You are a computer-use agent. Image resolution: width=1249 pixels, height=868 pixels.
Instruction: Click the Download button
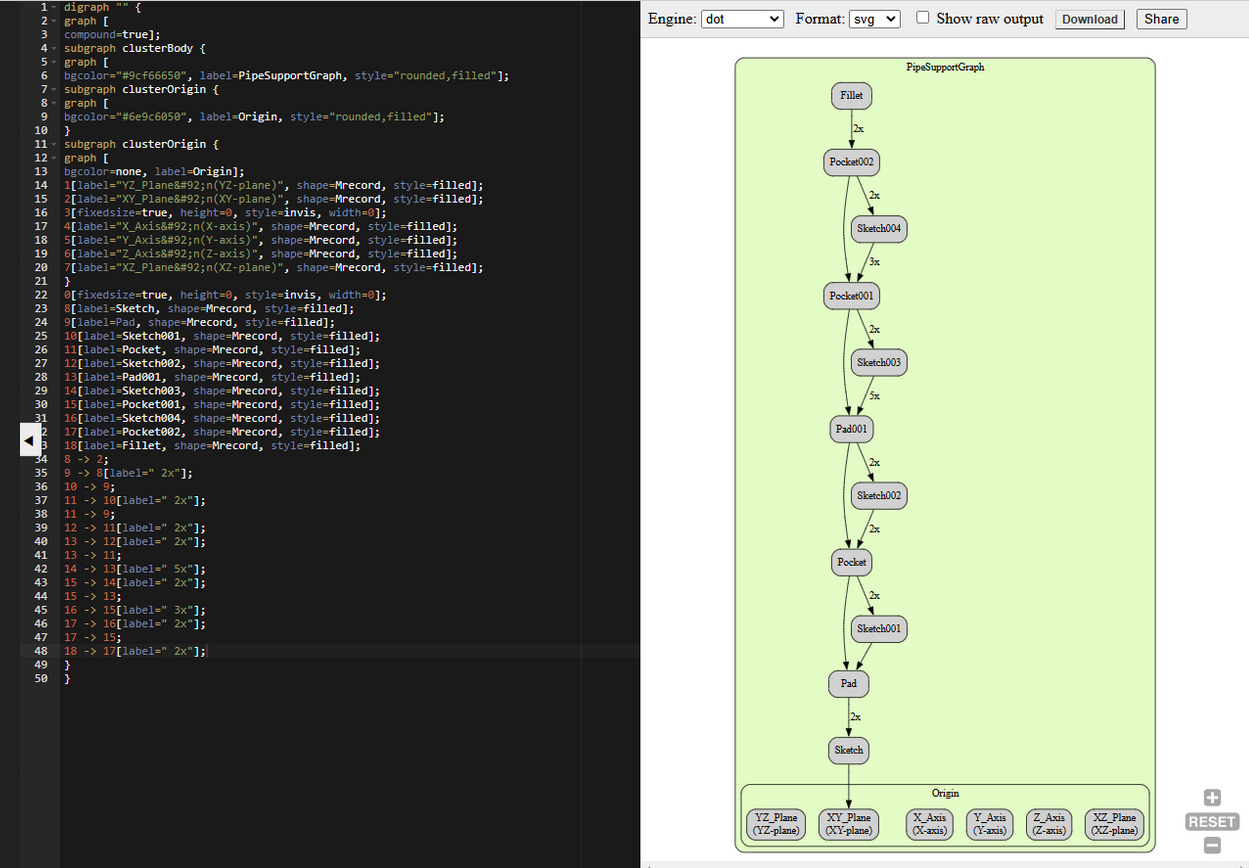tap(1090, 19)
